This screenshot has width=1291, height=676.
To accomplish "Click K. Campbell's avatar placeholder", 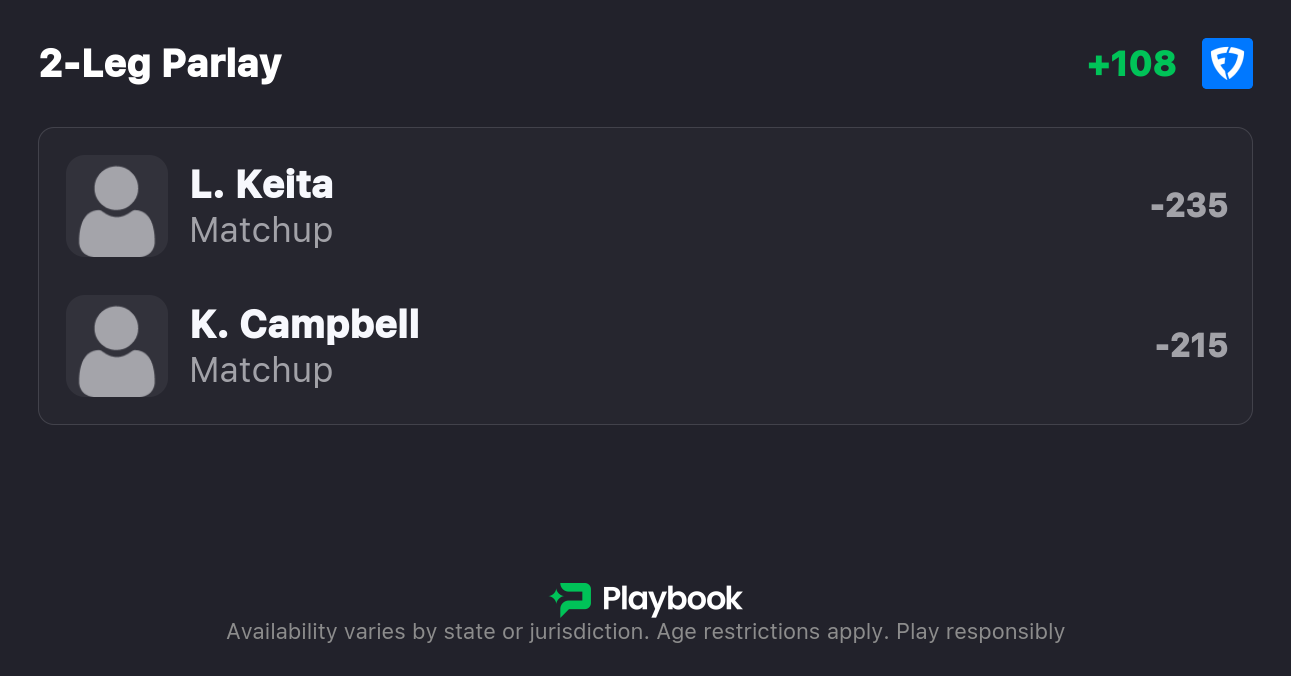I will 117,346.
